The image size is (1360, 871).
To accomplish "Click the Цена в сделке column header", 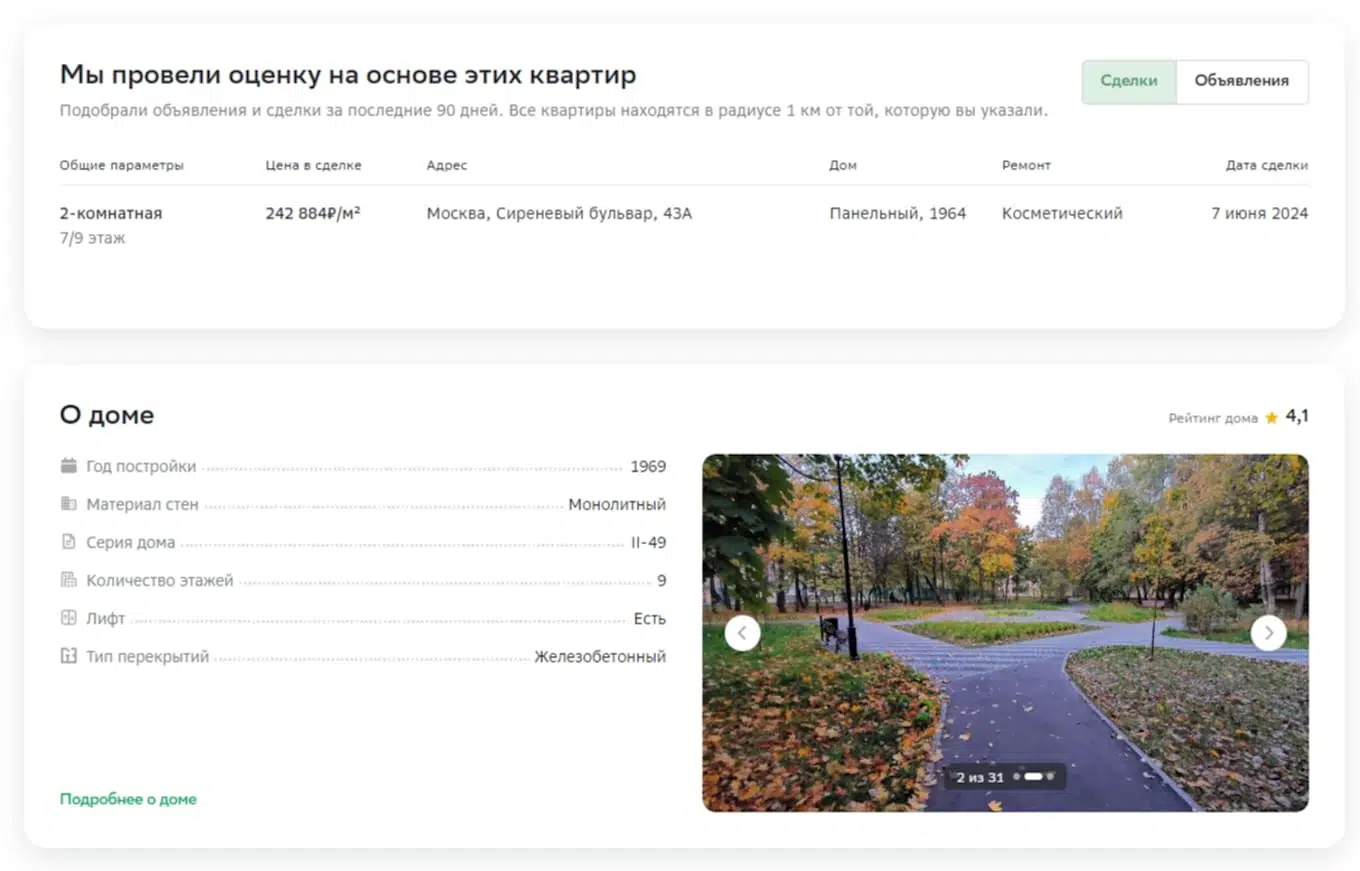I will [313, 165].
